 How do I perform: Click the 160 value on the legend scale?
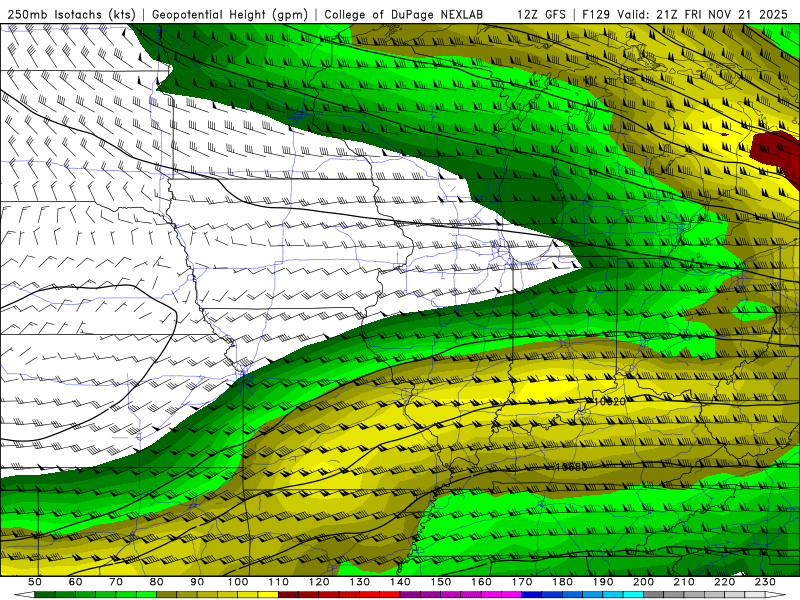(481, 582)
